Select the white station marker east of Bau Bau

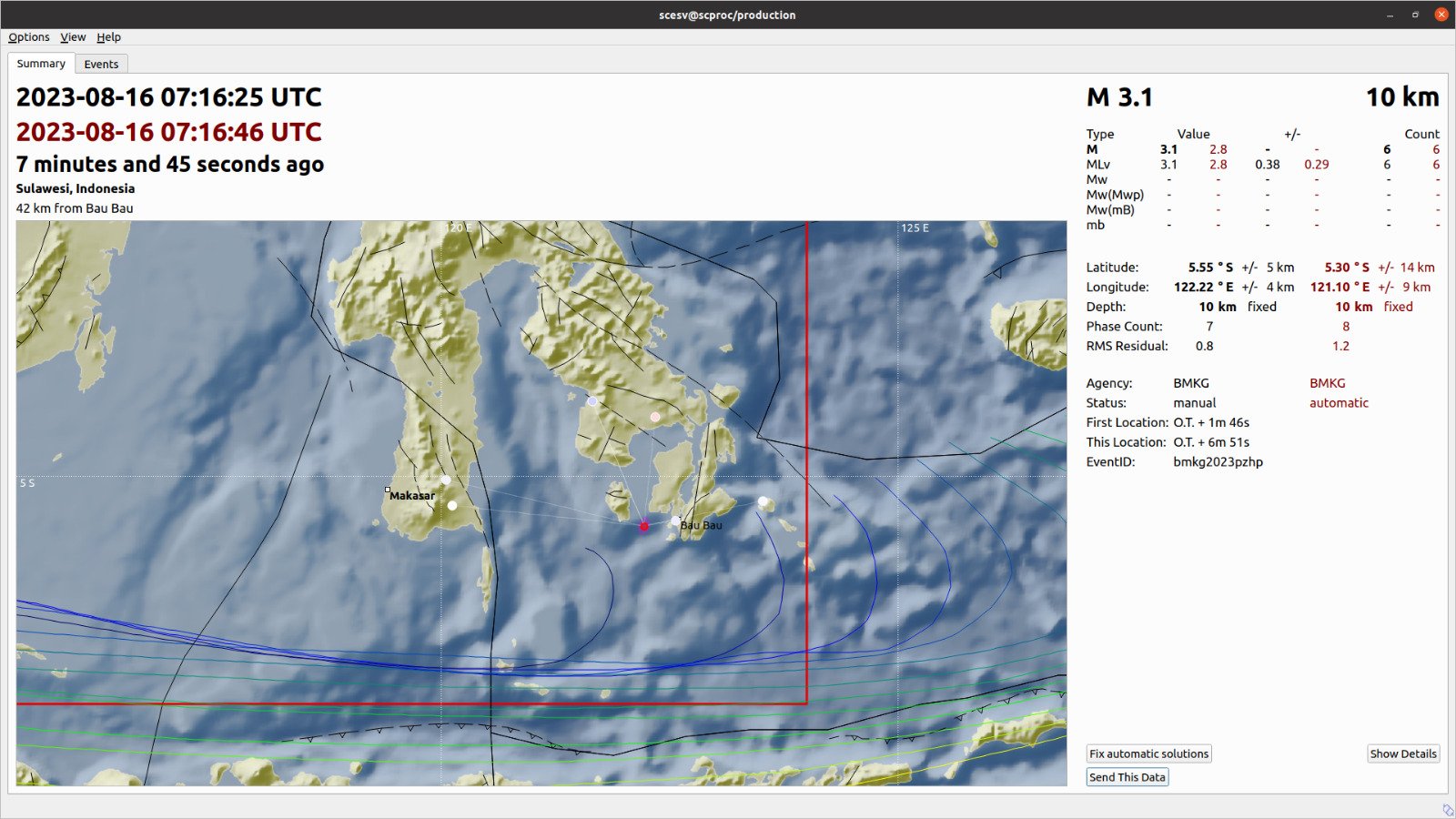point(763,500)
